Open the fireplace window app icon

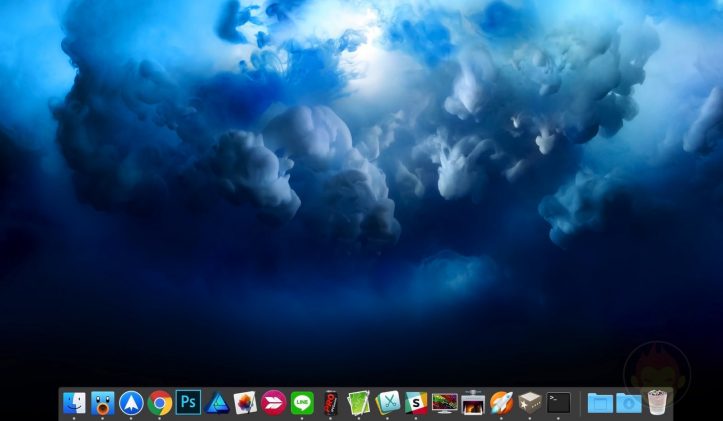pos(473,403)
